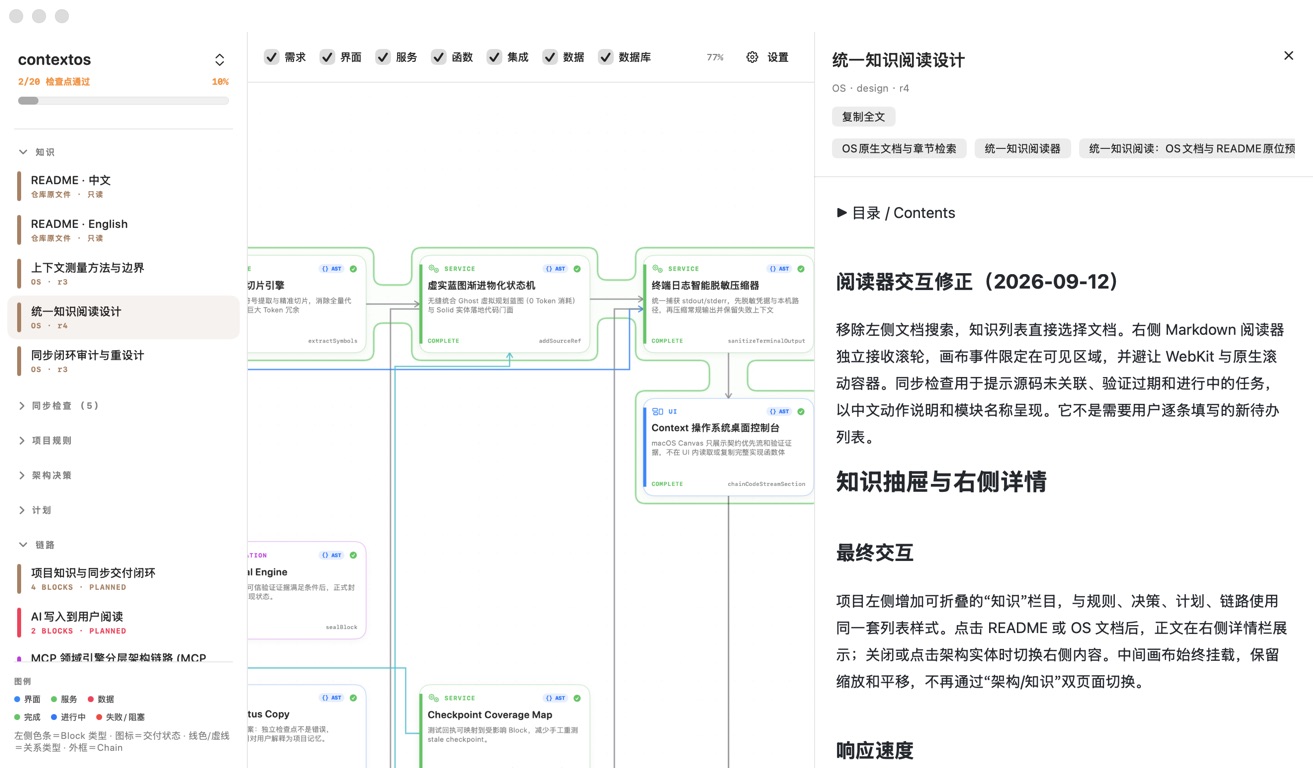Expand the 项目规则 section
The width and height of the screenshot is (1313, 768).
coord(22,440)
